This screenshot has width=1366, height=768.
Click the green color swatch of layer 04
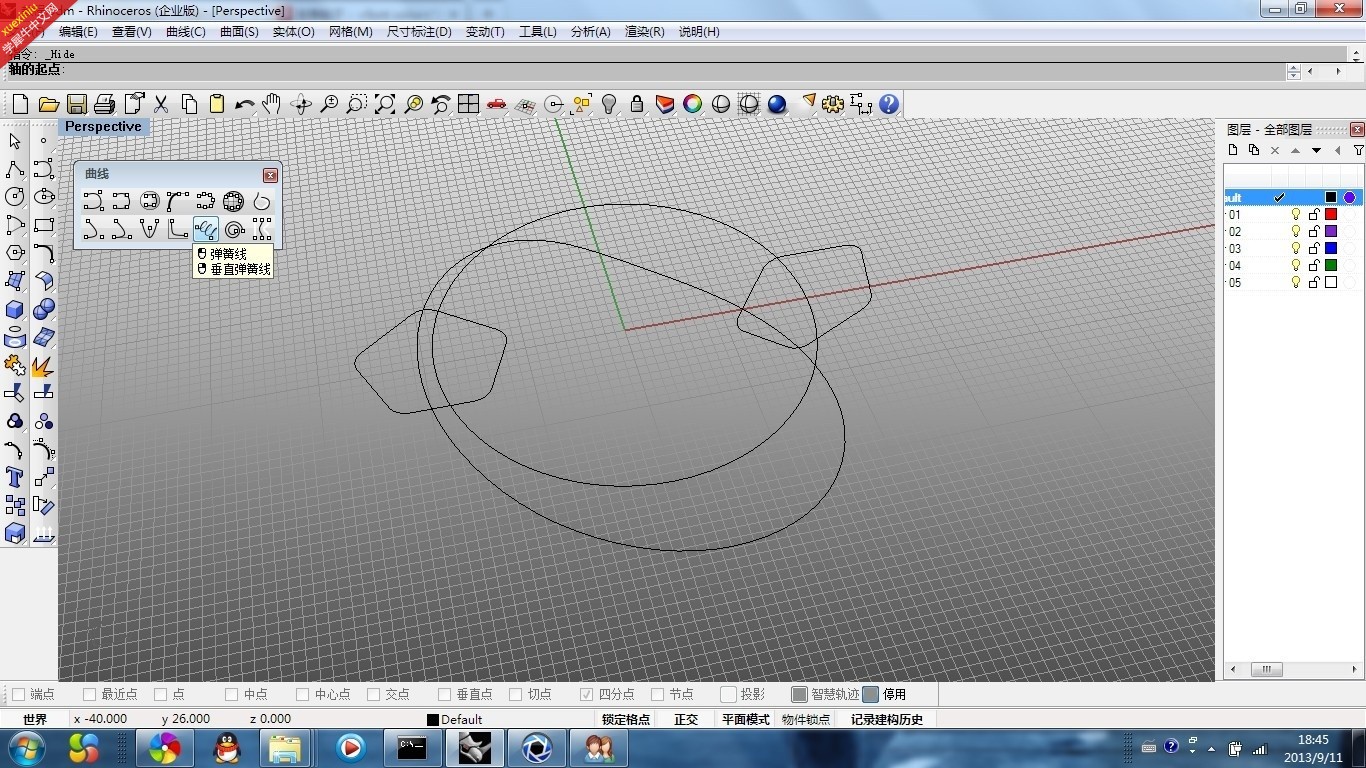1331,265
